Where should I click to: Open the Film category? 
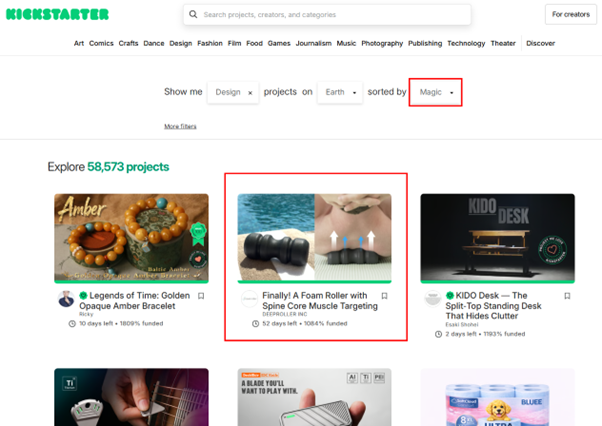click(x=234, y=43)
